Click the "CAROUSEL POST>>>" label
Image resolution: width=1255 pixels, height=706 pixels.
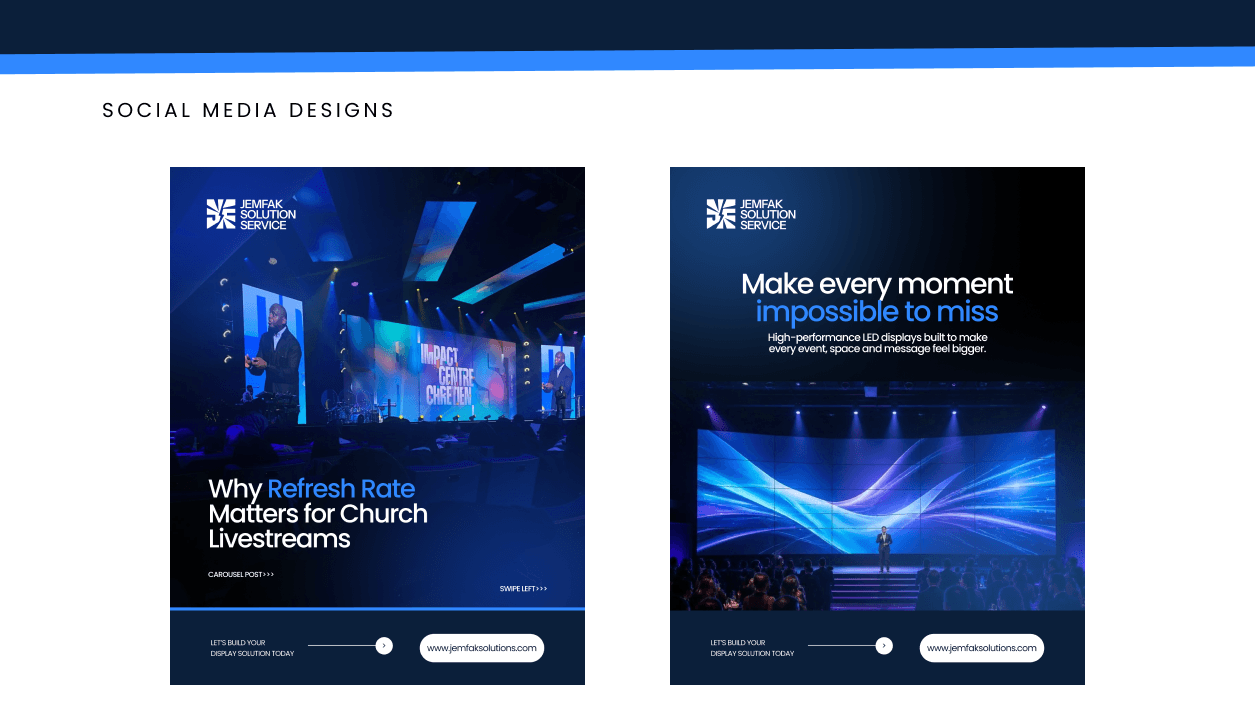[241, 575]
